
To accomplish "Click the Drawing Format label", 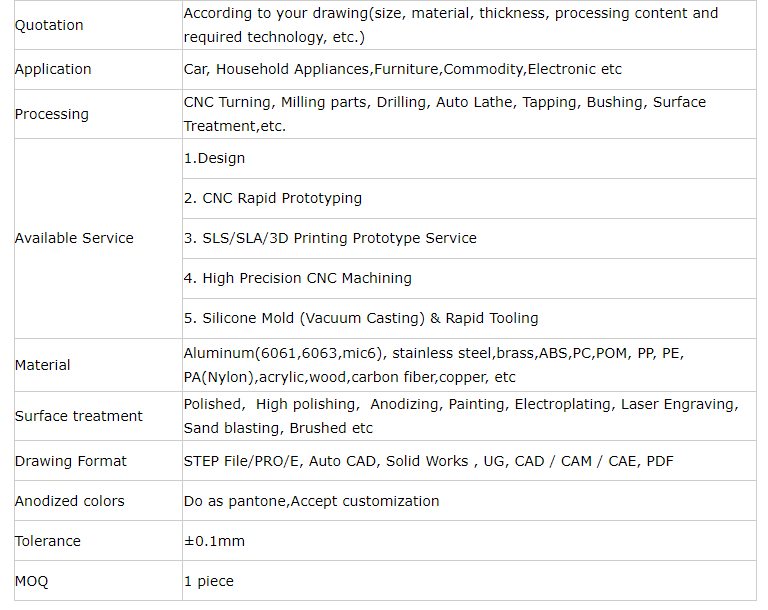I will [x=71, y=461].
